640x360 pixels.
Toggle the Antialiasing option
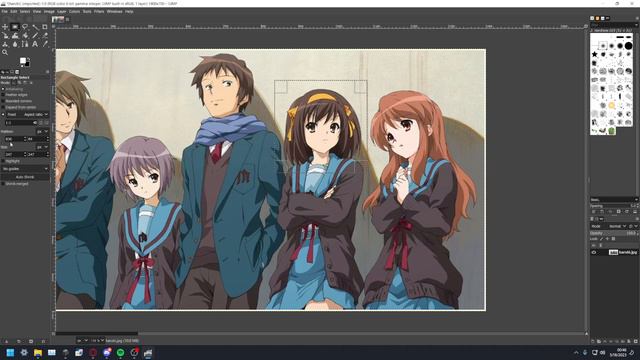pyautogui.click(x=3, y=89)
